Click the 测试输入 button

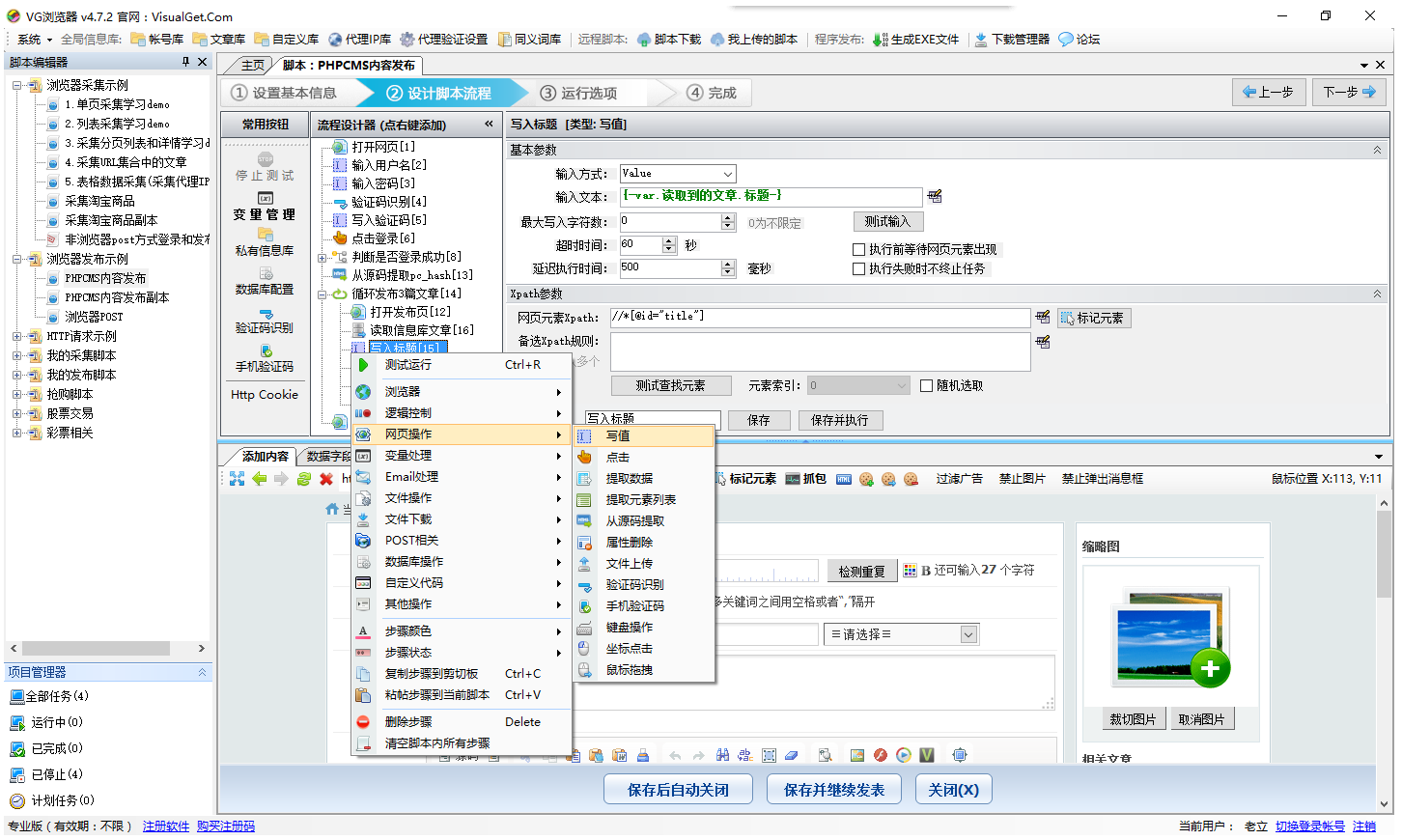tap(888, 221)
